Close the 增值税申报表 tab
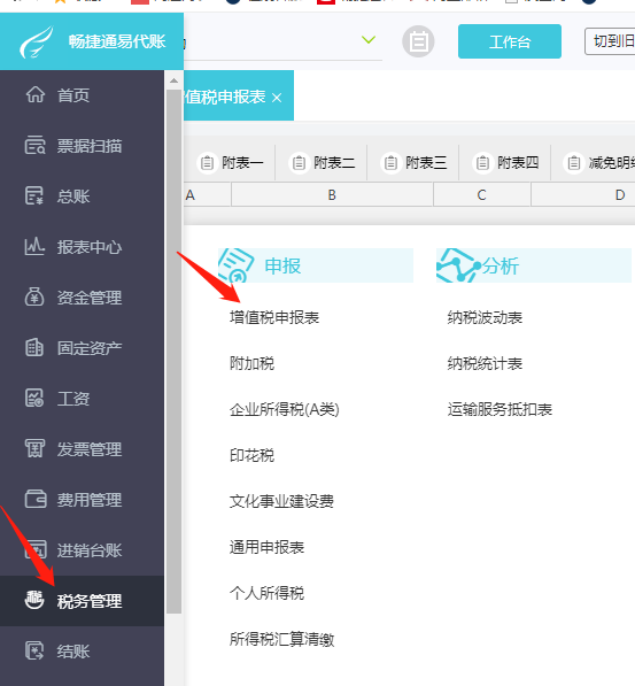The width and height of the screenshot is (636, 686). 277,98
